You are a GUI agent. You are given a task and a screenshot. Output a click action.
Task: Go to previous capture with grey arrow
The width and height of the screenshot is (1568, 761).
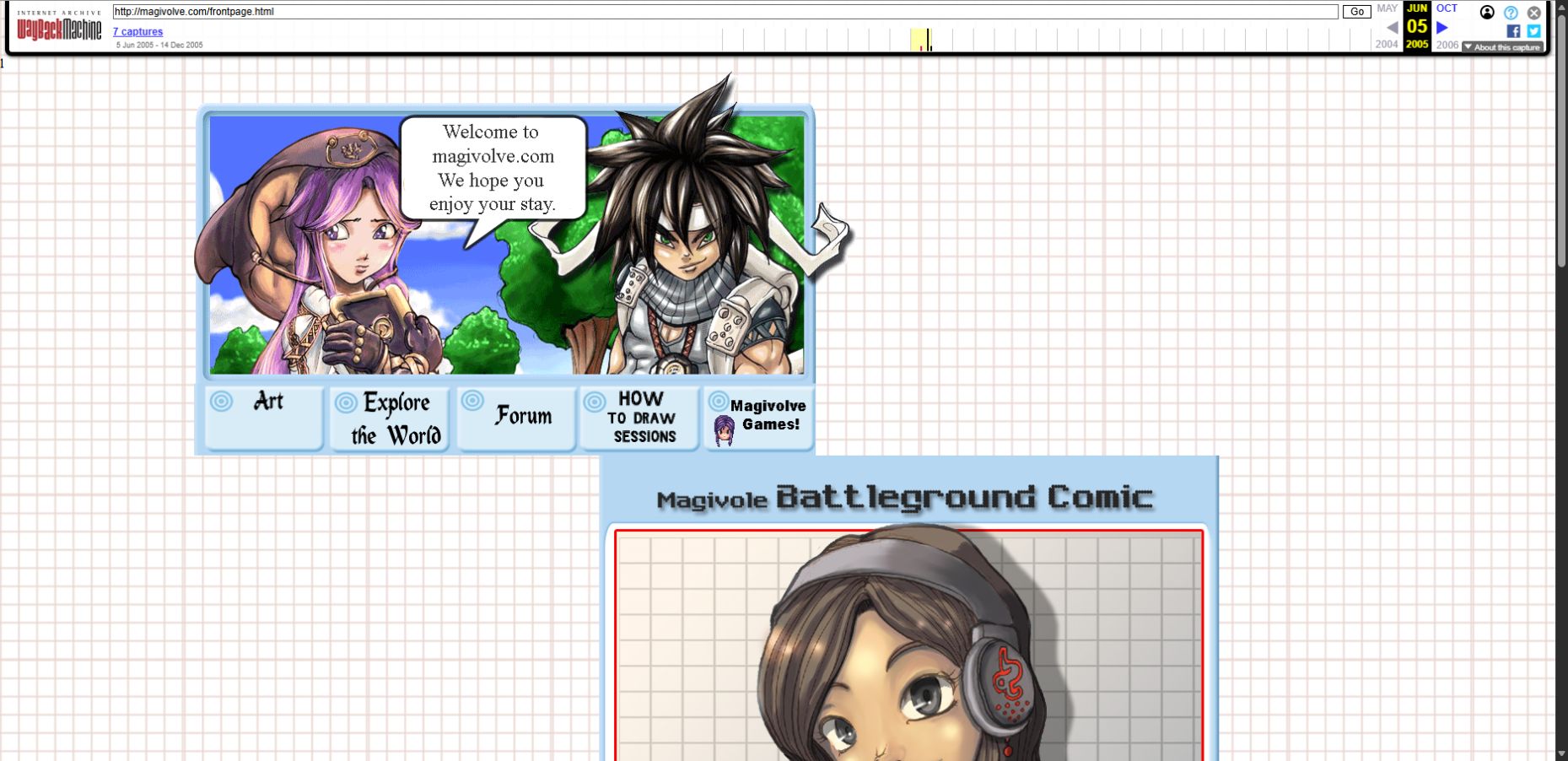coord(1392,27)
